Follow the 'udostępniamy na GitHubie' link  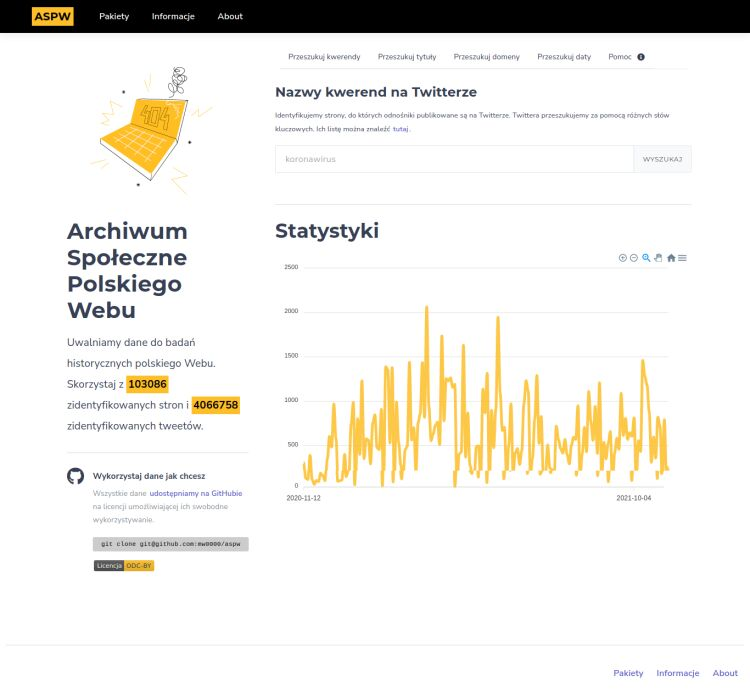click(196, 493)
